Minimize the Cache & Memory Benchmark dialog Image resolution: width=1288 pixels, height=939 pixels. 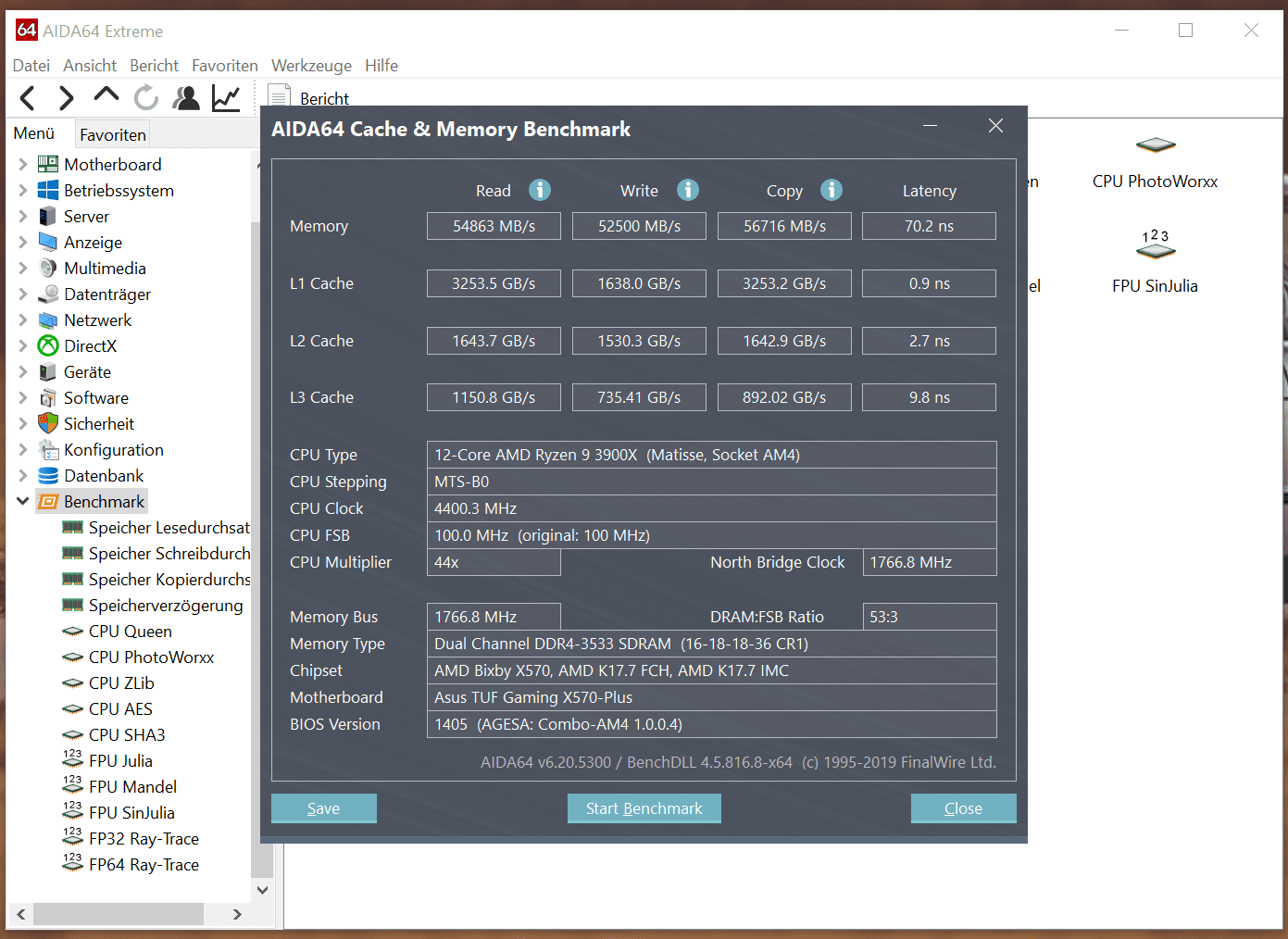(931, 126)
